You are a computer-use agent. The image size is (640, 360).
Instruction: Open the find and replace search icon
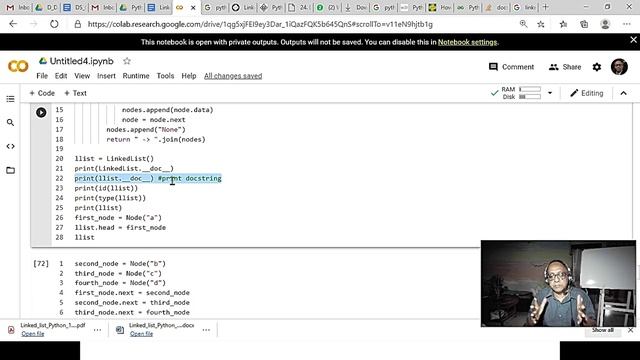pyautogui.click(x=10, y=122)
